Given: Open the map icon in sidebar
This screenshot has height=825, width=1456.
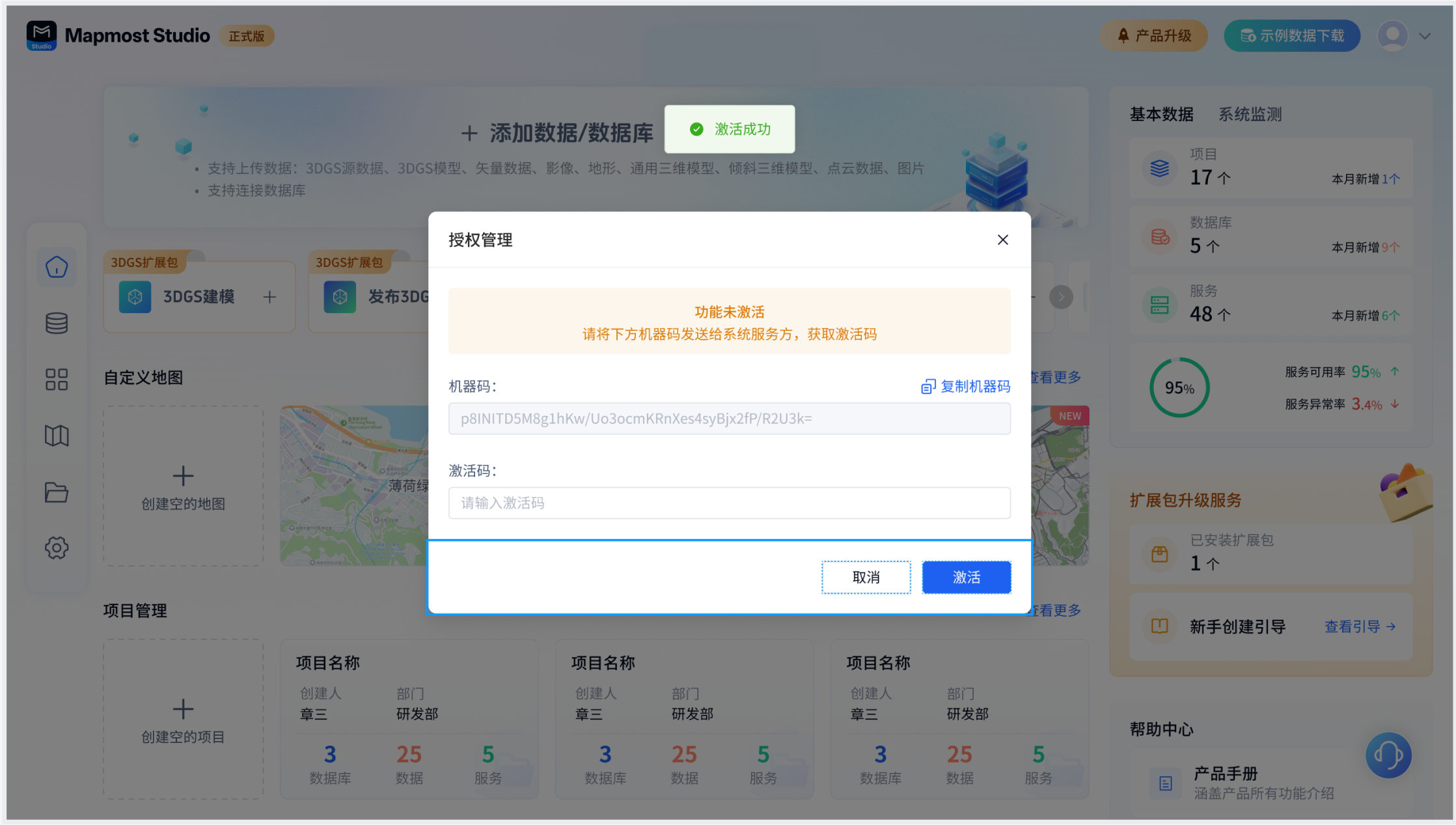Looking at the screenshot, I should (x=57, y=436).
